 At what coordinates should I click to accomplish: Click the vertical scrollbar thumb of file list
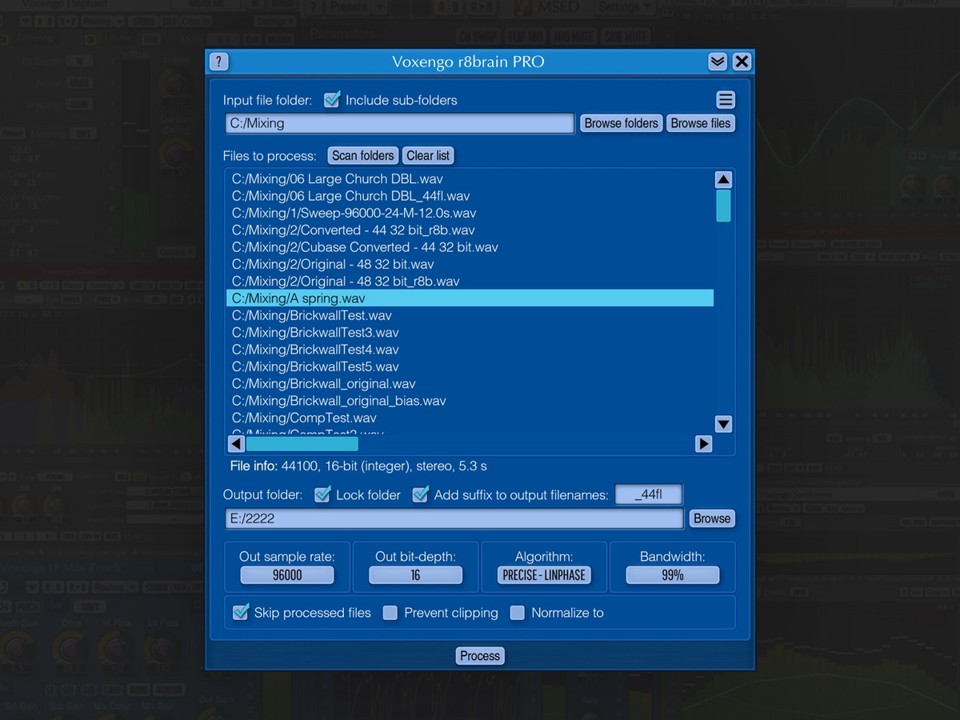(x=723, y=206)
